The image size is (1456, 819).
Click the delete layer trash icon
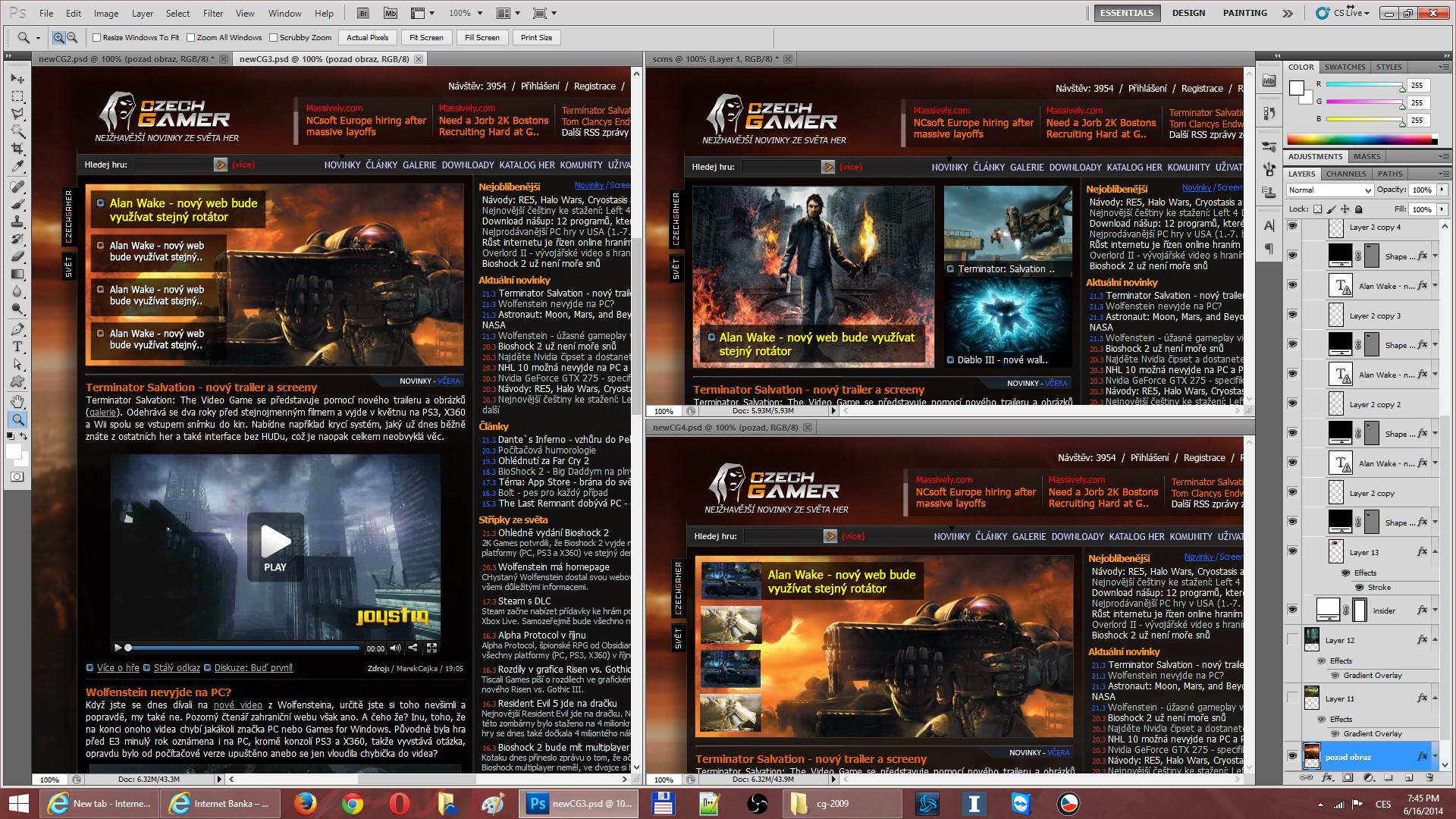1429,777
